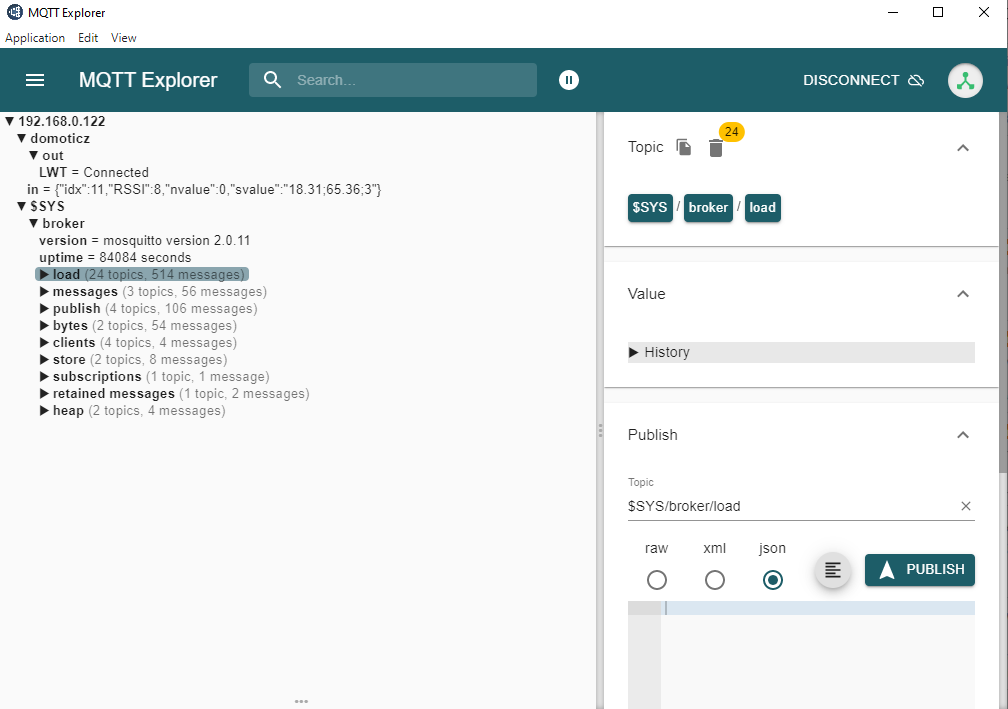
Task: Collapse the out tree node
Action: click(33, 155)
